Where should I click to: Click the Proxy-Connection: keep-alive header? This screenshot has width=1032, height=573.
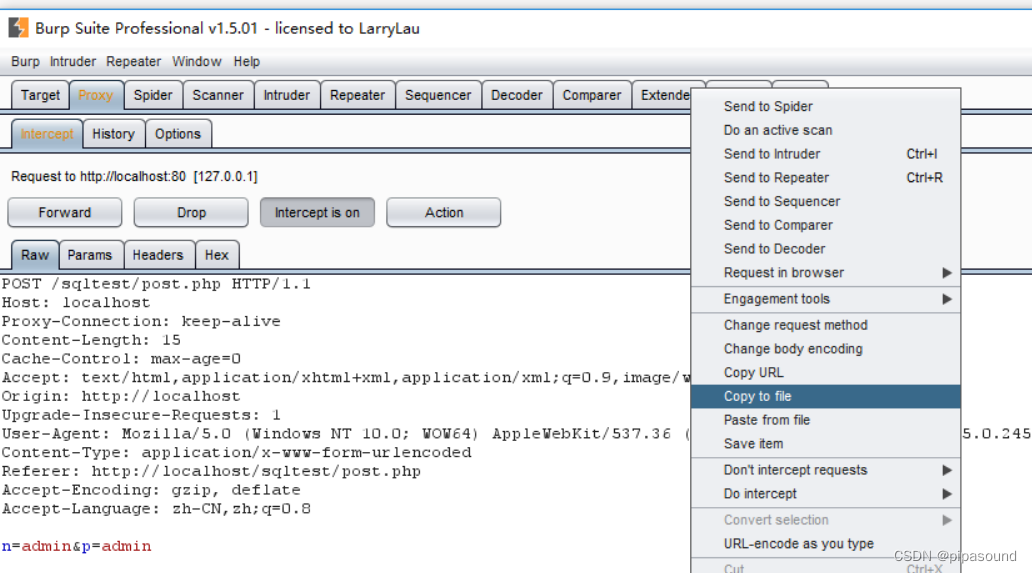pyautogui.click(x=141, y=322)
